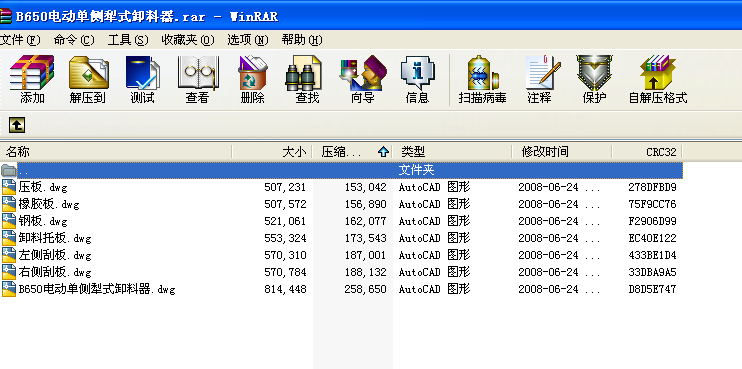The height and width of the screenshot is (369, 742).
Task: Click the 删除 (Delete) recycle icon
Action: [x=252, y=72]
